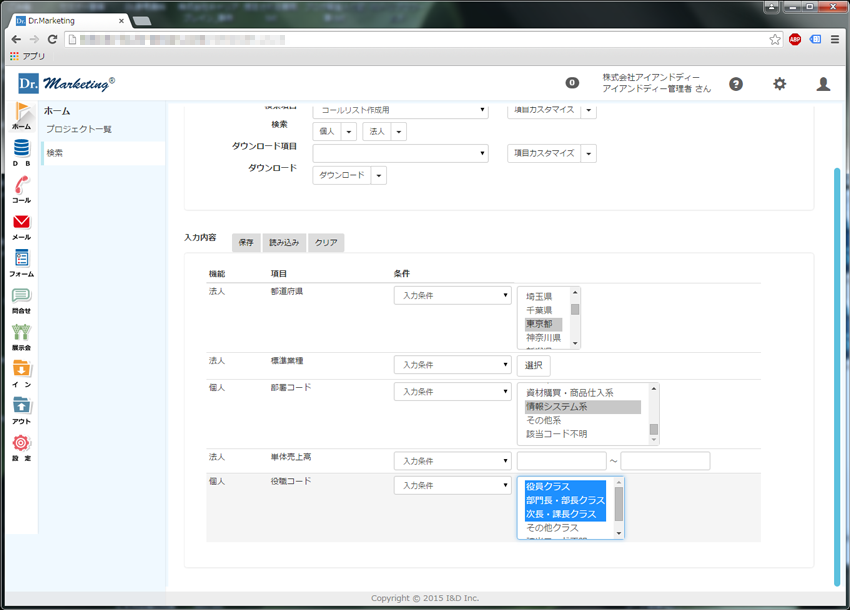This screenshot has height=610, width=850.
Task: Open the user profile icon
Action: click(x=823, y=84)
